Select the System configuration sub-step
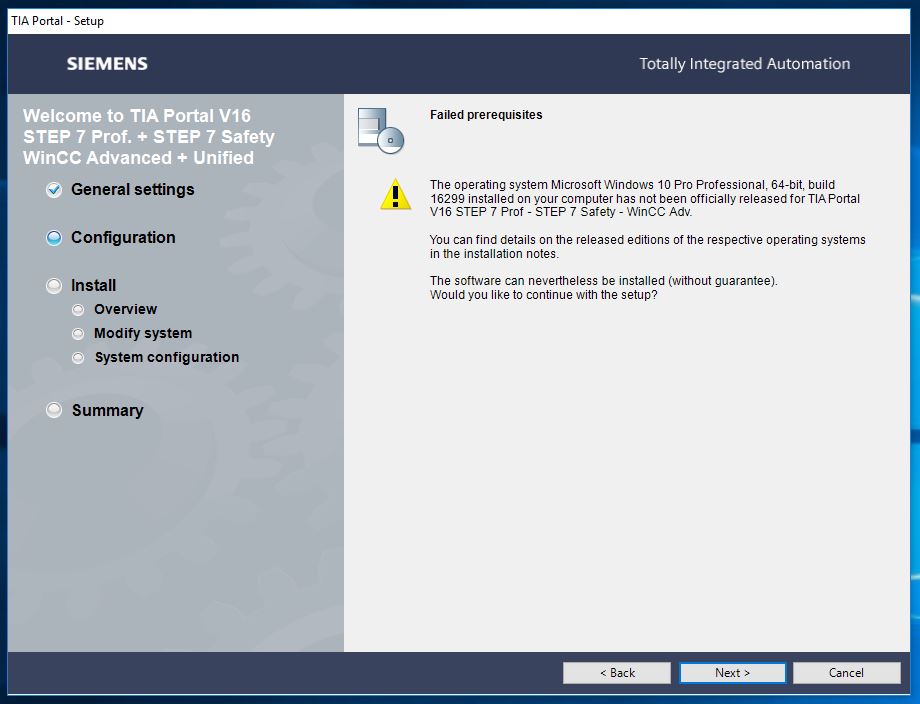Viewport: 920px width, 704px height. tap(166, 358)
